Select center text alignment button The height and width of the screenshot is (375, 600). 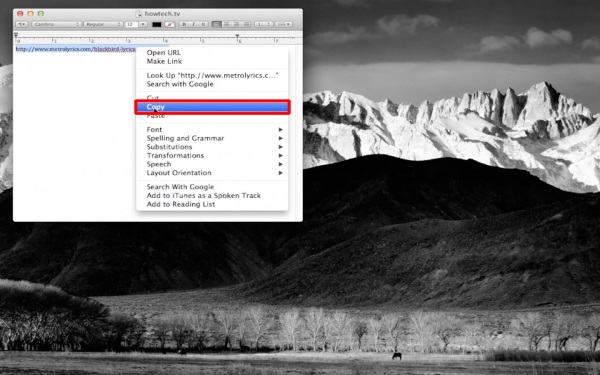coord(227,24)
